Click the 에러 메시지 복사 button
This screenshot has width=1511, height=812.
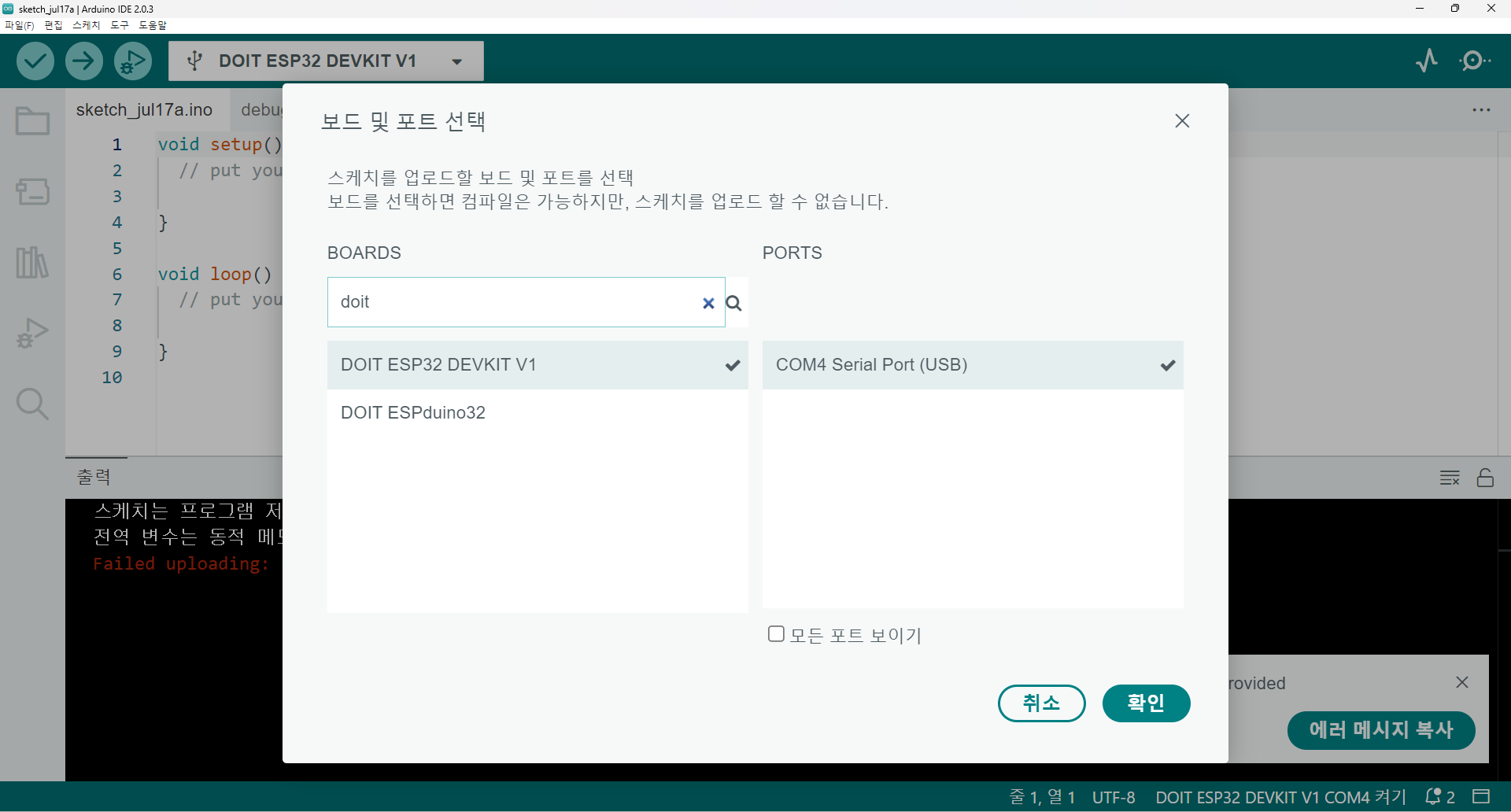click(1381, 730)
